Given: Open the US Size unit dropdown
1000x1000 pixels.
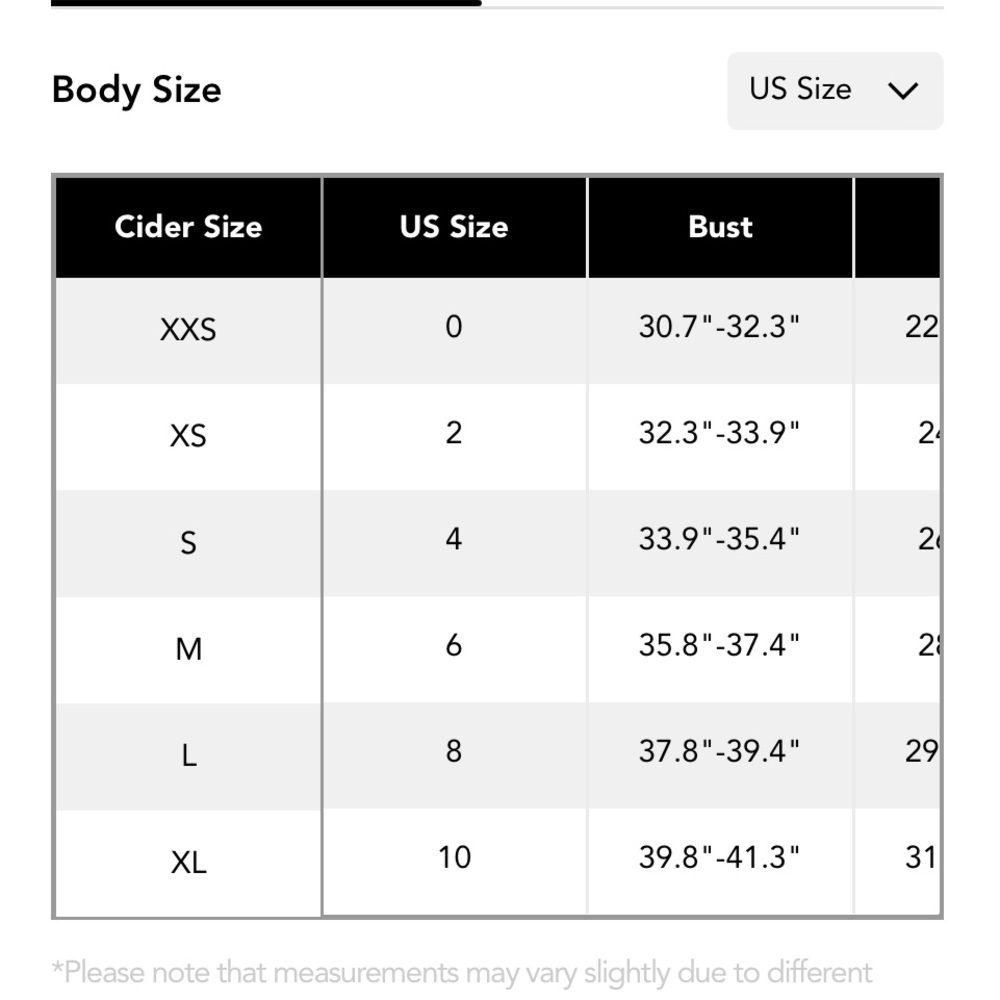Looking at the screenshot, I should [x=835, y=91].
